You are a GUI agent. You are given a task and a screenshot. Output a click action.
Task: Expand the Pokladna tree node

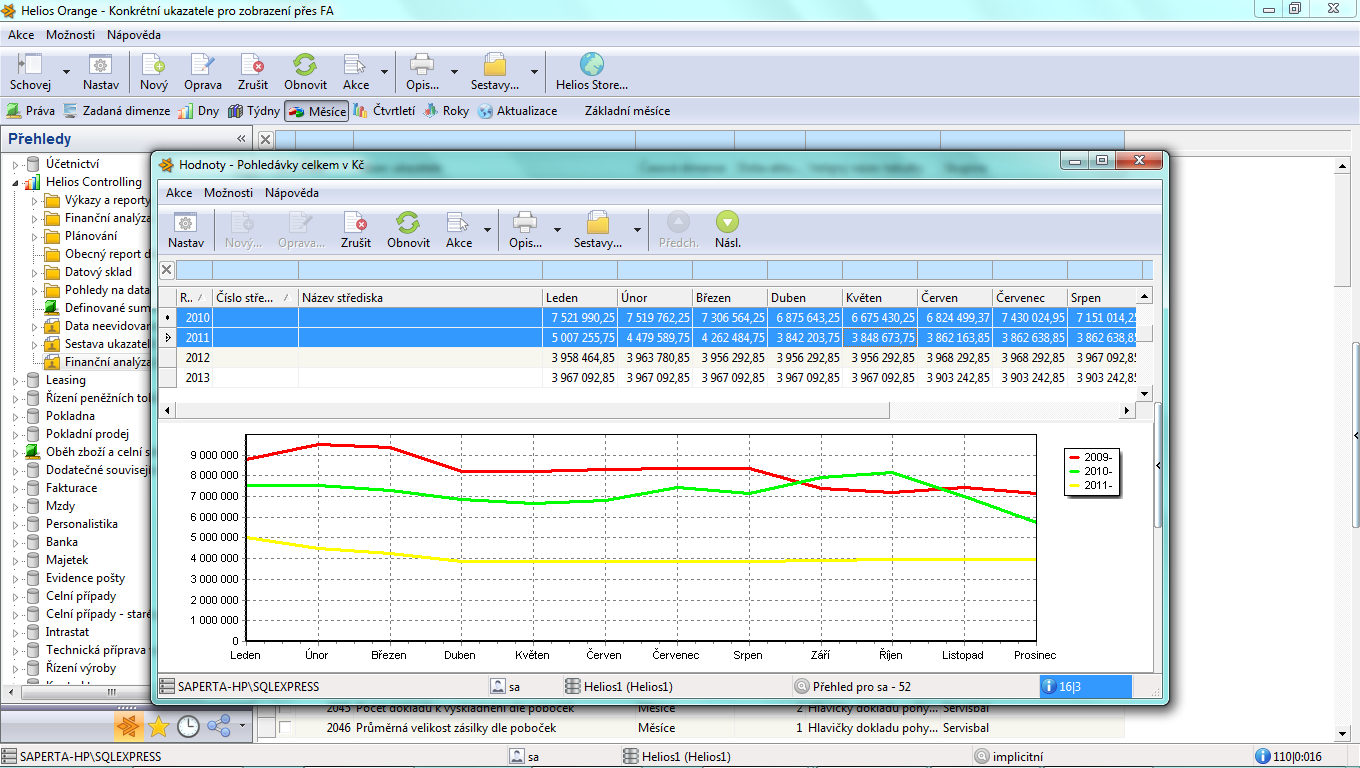[x=15, y=416]
